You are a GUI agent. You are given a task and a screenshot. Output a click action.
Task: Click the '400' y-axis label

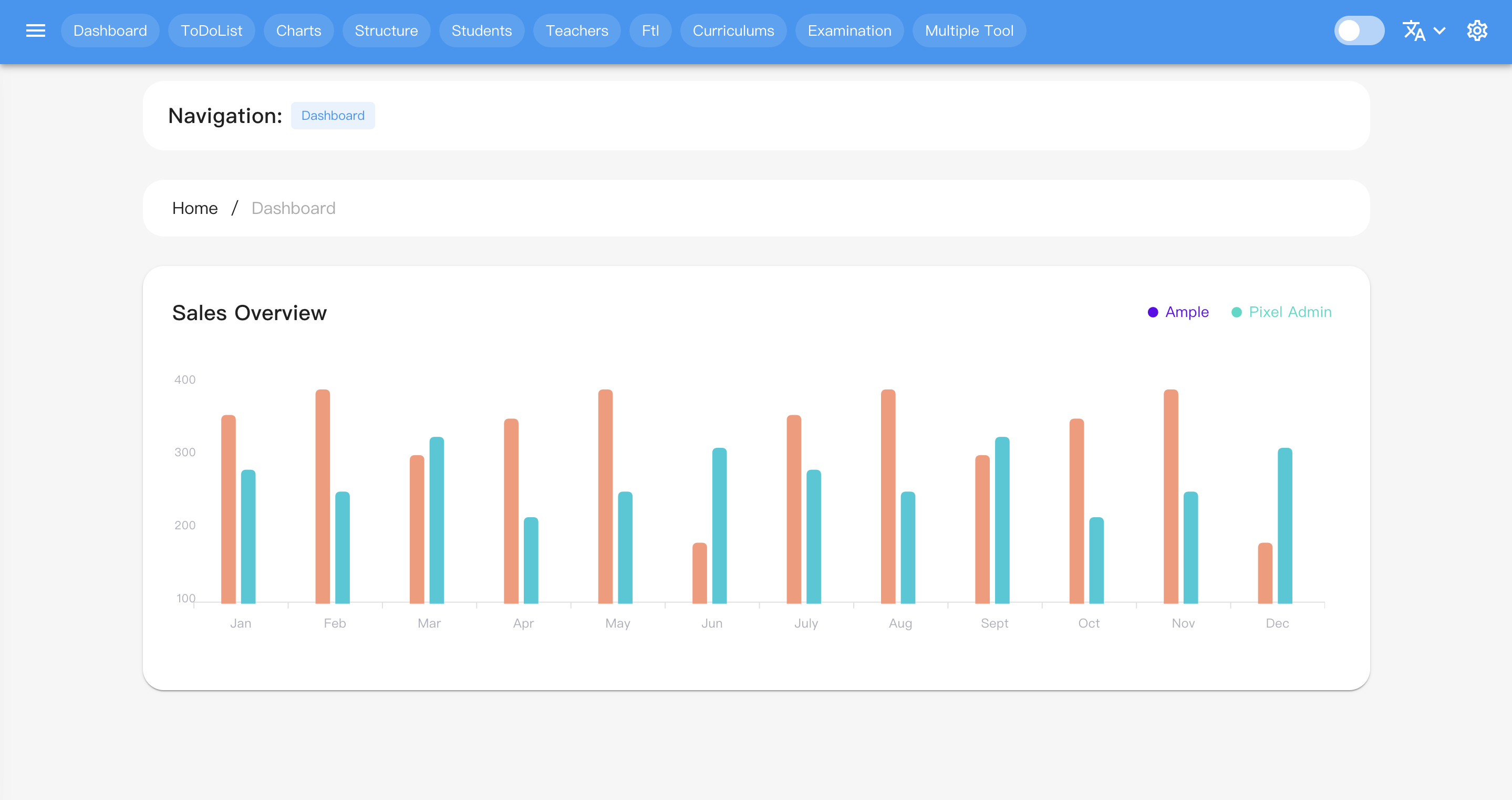coord(185,380)
